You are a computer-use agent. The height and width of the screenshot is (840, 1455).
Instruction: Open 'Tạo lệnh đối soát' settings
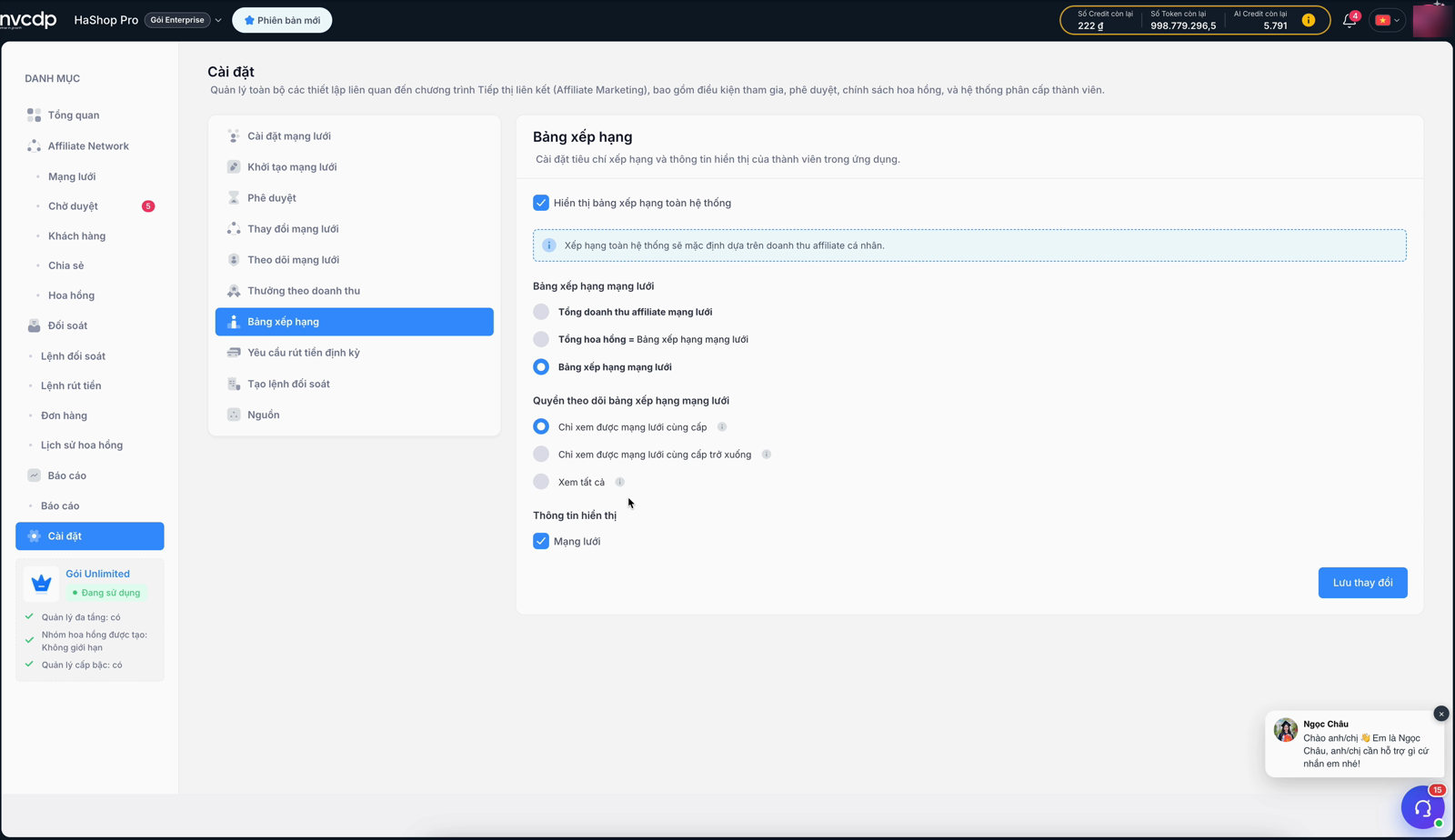(355, 384)
